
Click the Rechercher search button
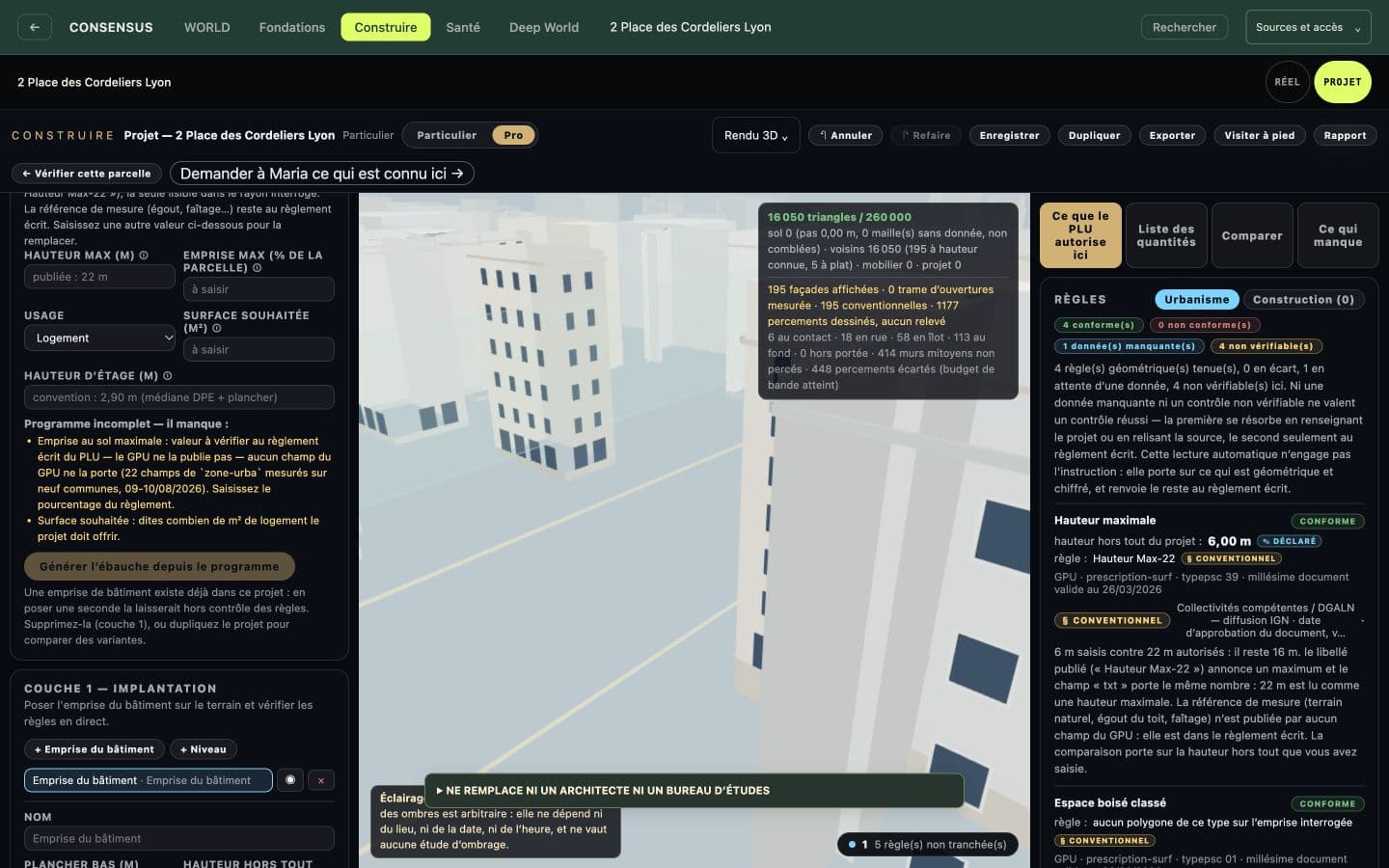[1185, 27]
